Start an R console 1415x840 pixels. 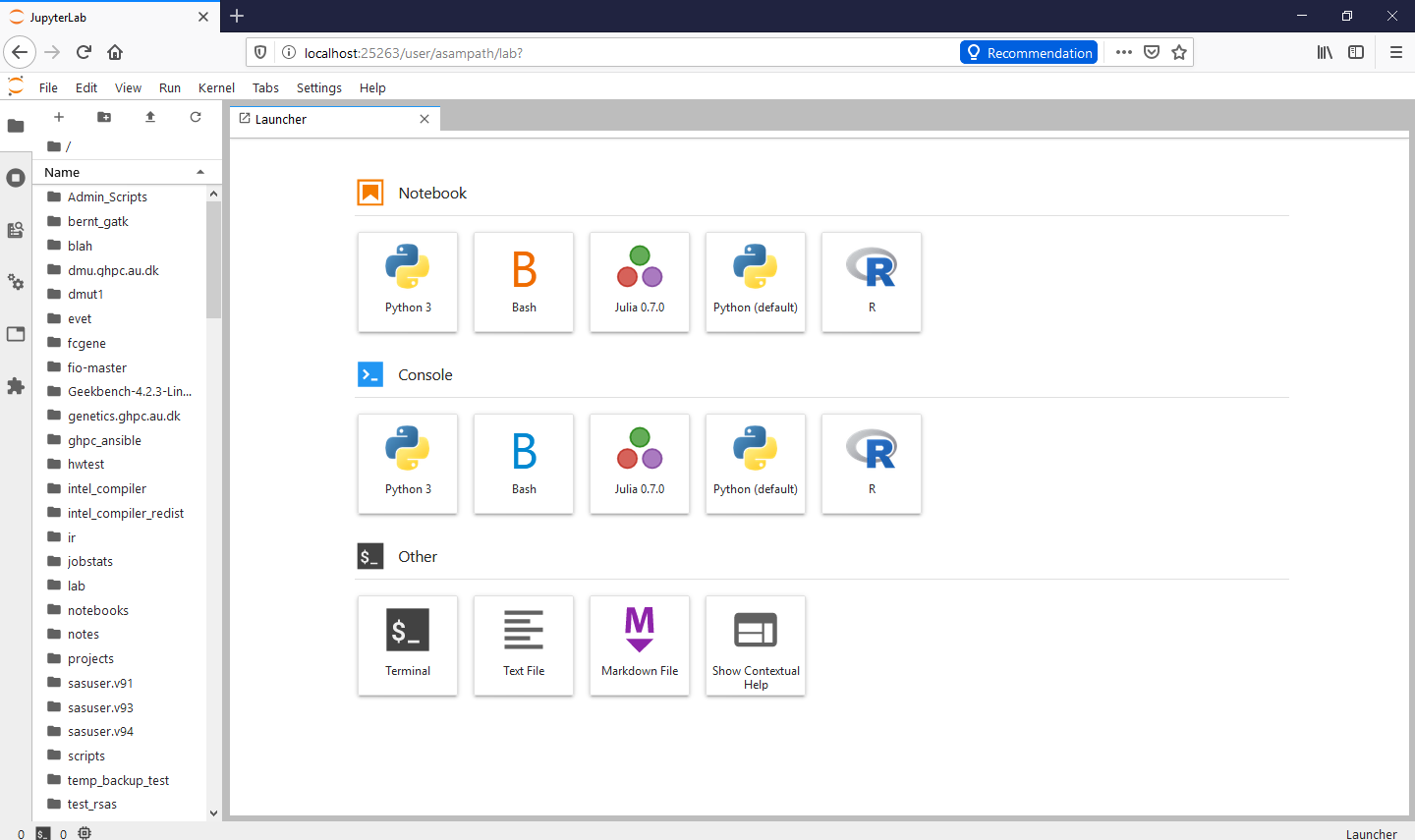tap(872, 464)
